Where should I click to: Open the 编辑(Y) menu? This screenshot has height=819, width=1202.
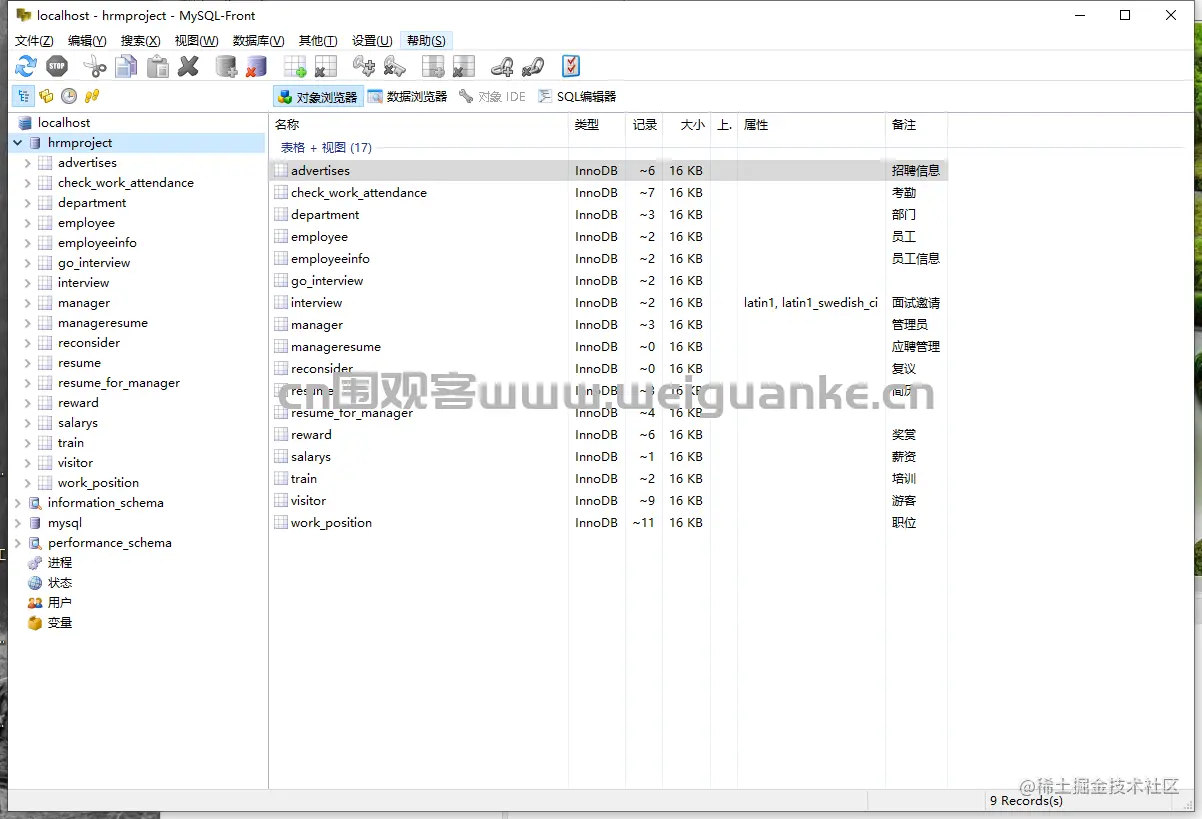click(x=87, y=41)
